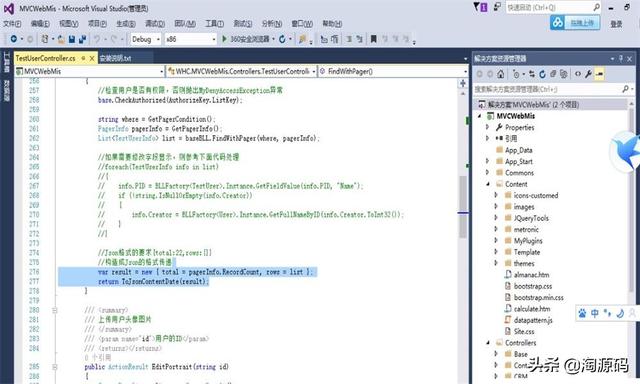Click the bookmark icon in toolbar
640x384 pixels.
tap(373, 39)
